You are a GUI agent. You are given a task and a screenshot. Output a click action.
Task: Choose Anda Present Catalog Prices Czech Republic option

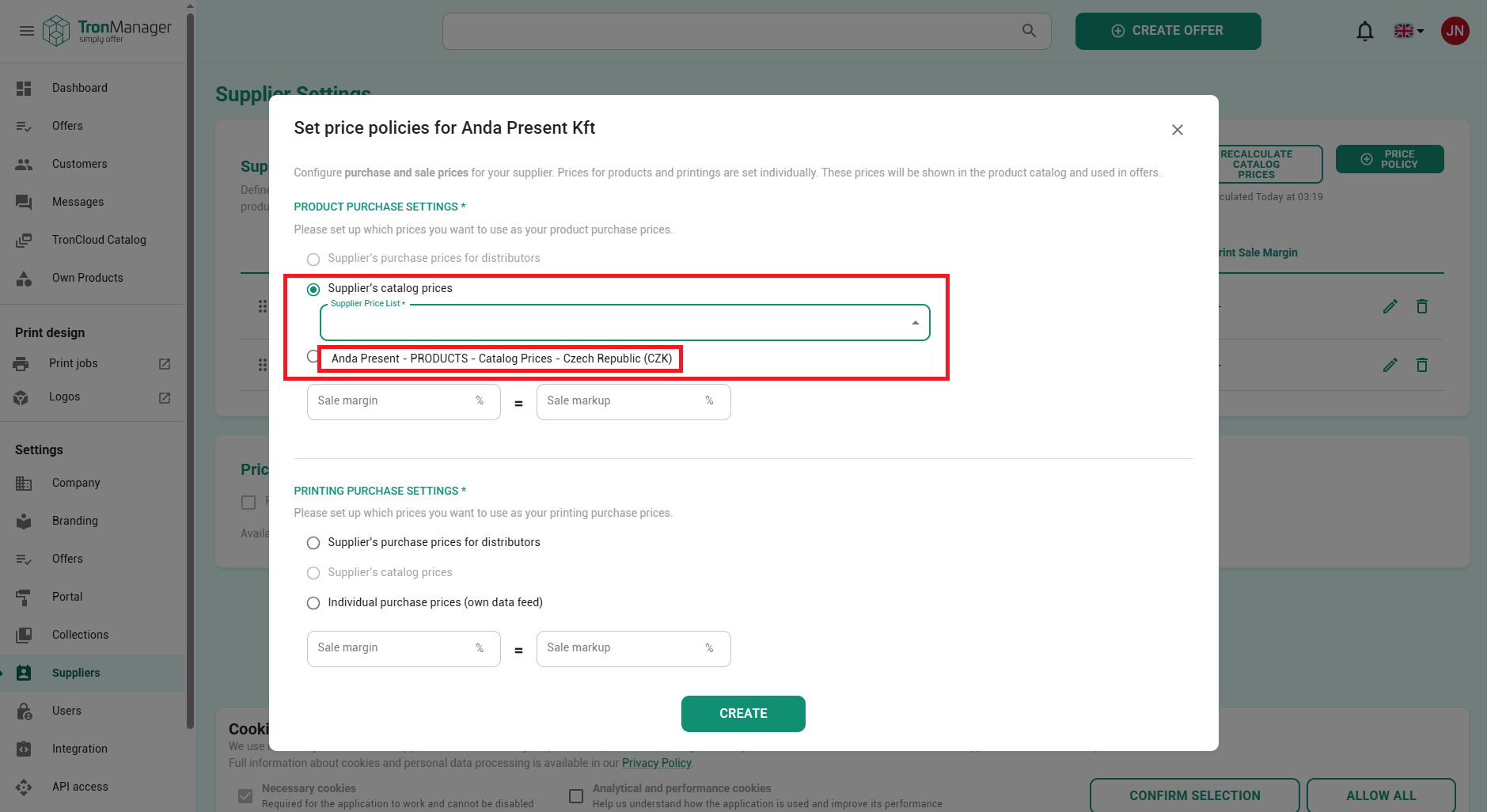[502, 359]
